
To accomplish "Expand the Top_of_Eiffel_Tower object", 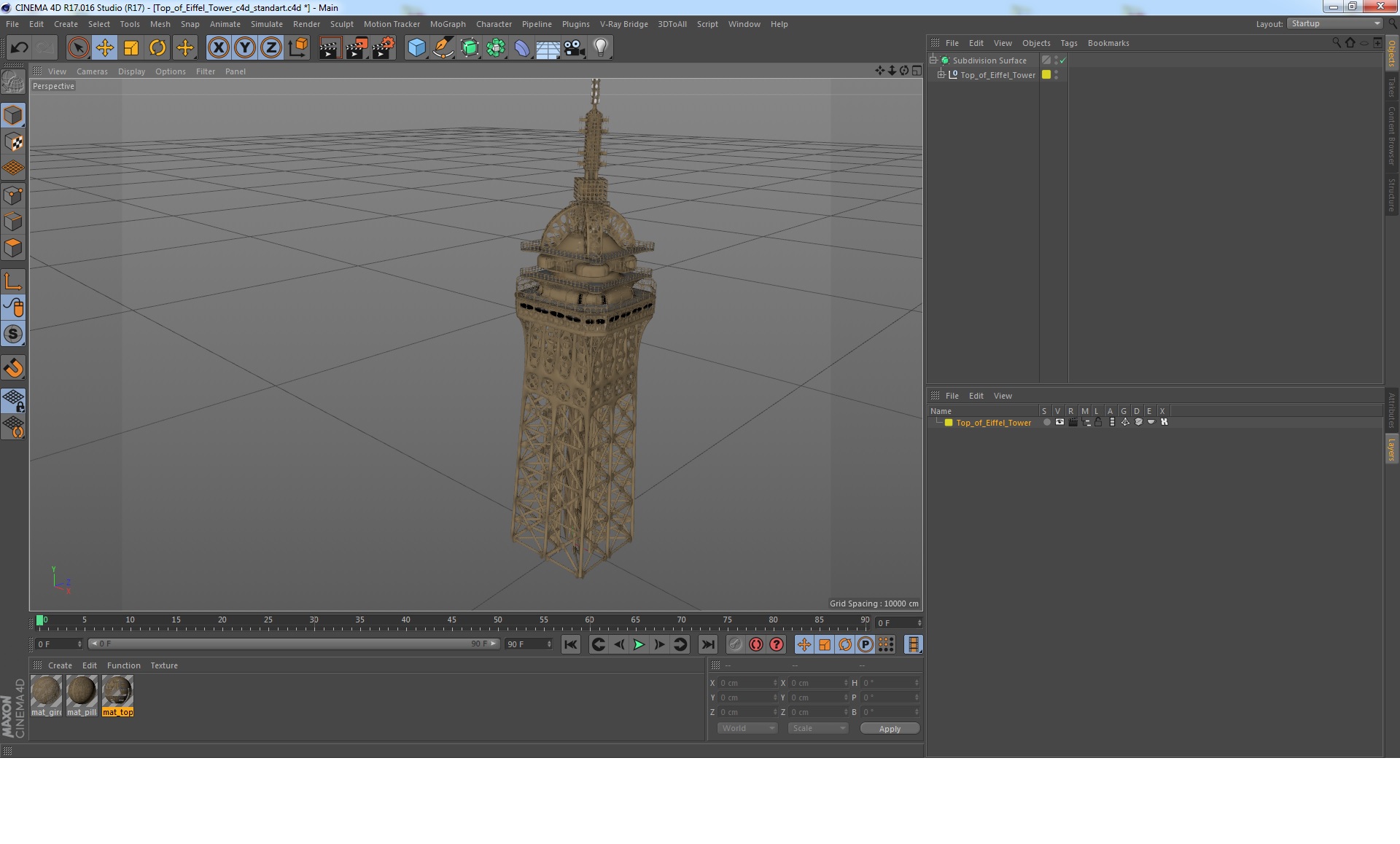I will coord(941,75).
